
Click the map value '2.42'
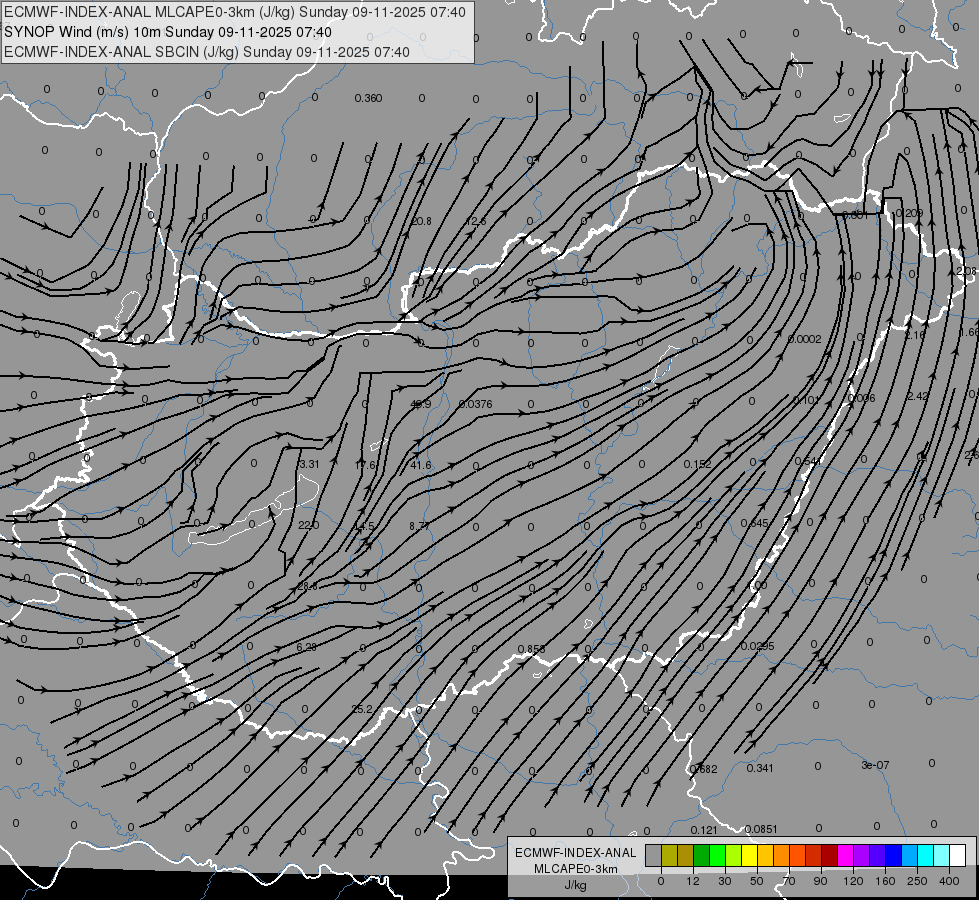918,396
